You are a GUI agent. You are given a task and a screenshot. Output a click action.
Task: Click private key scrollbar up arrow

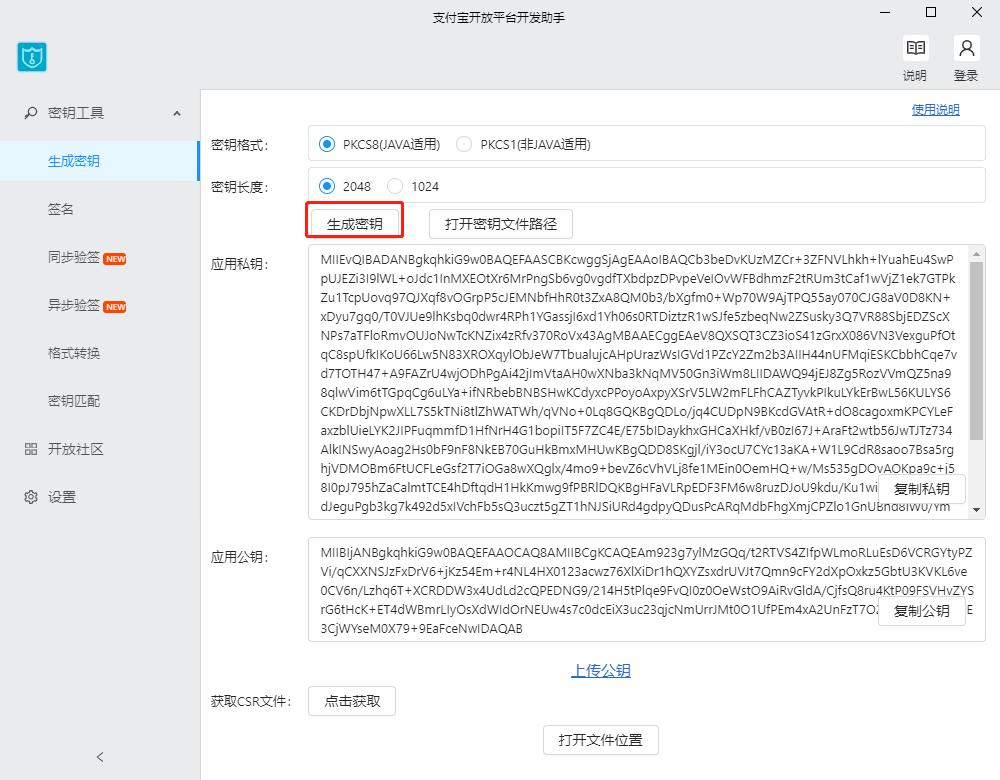click(976, 254)
